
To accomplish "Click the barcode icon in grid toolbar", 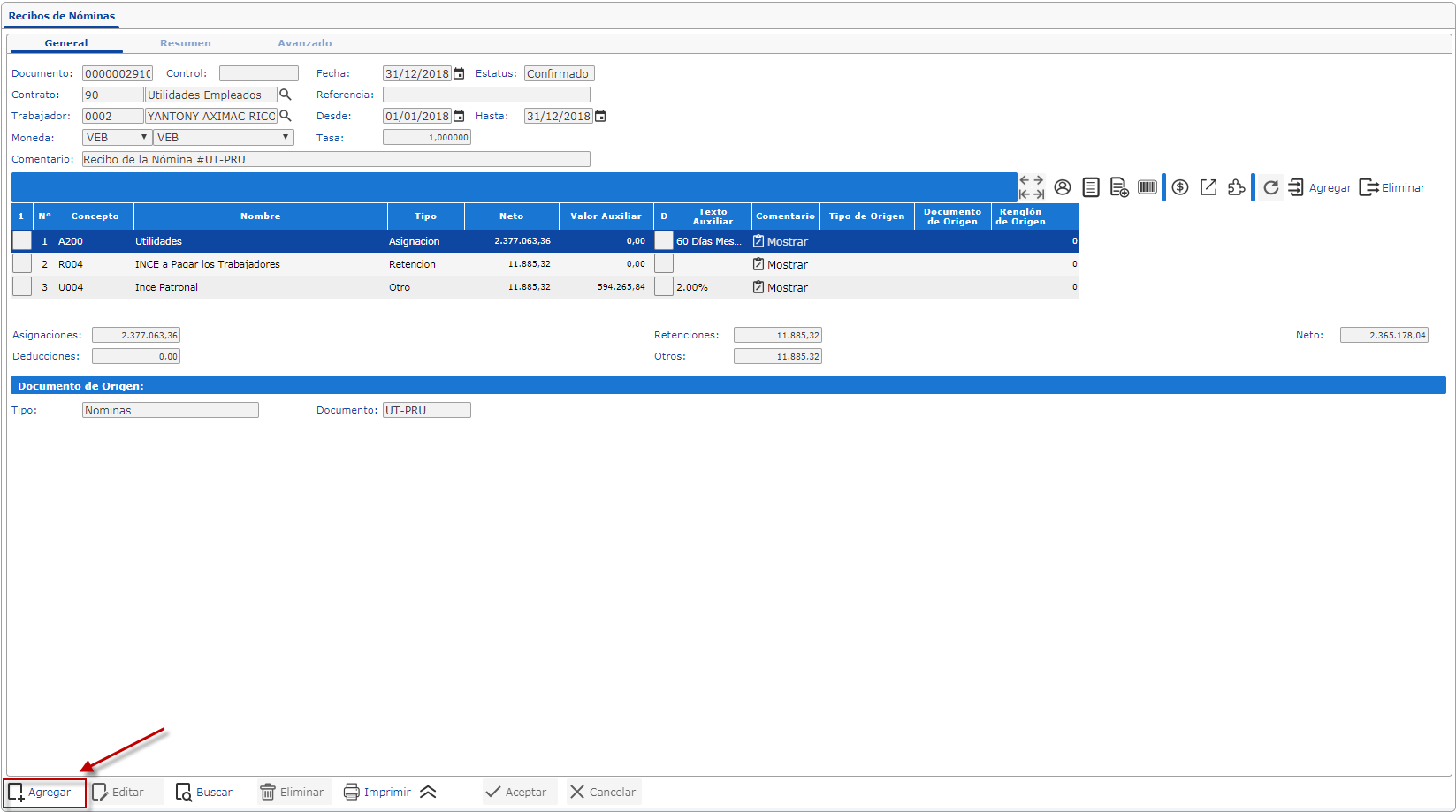I will 1147,187.
